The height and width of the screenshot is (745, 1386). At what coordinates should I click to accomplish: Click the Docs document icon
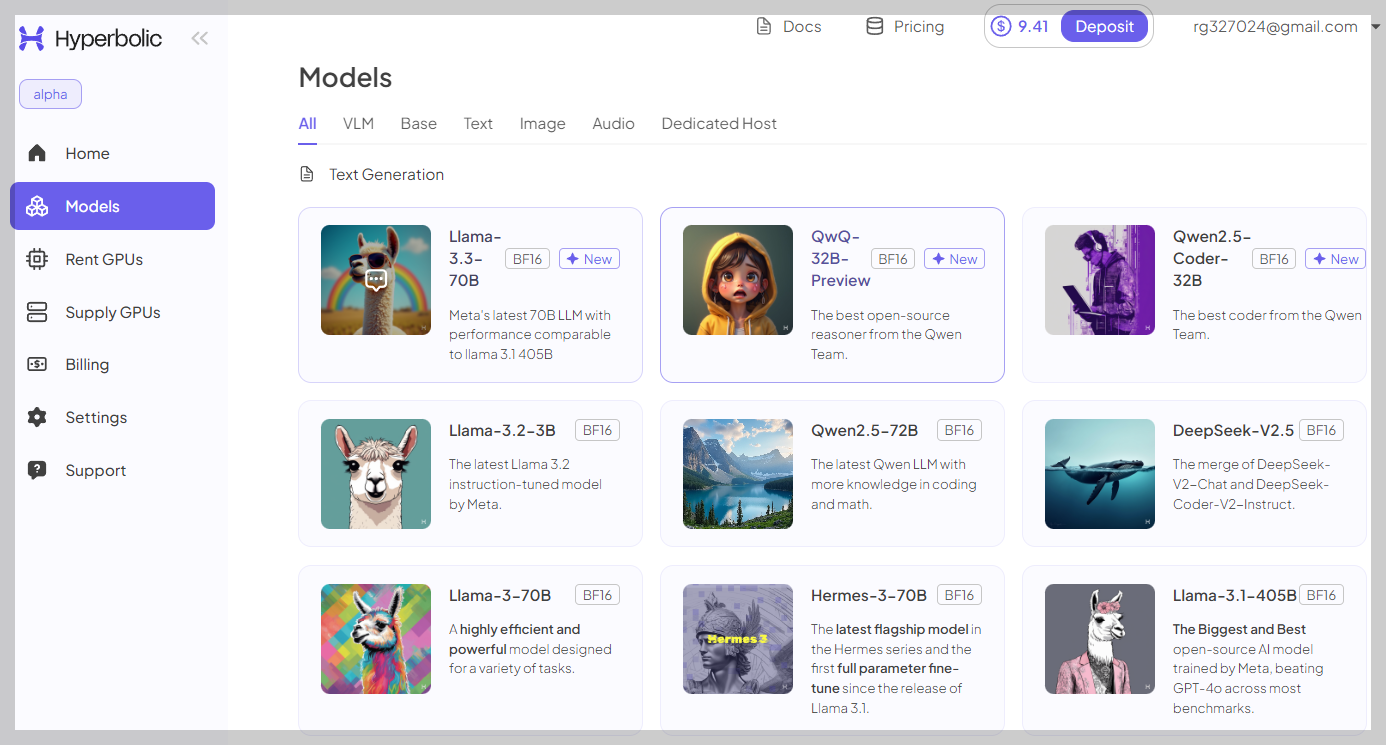[764, 26]
